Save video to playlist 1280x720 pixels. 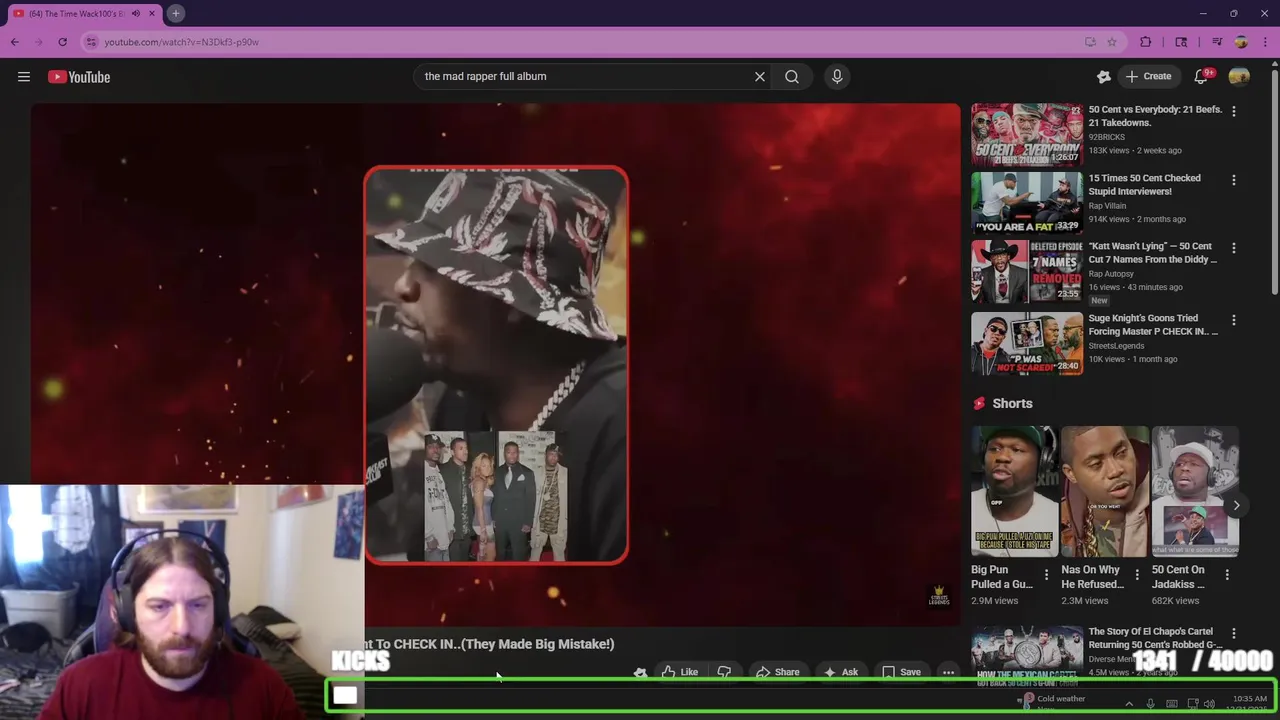pos(901,672)
